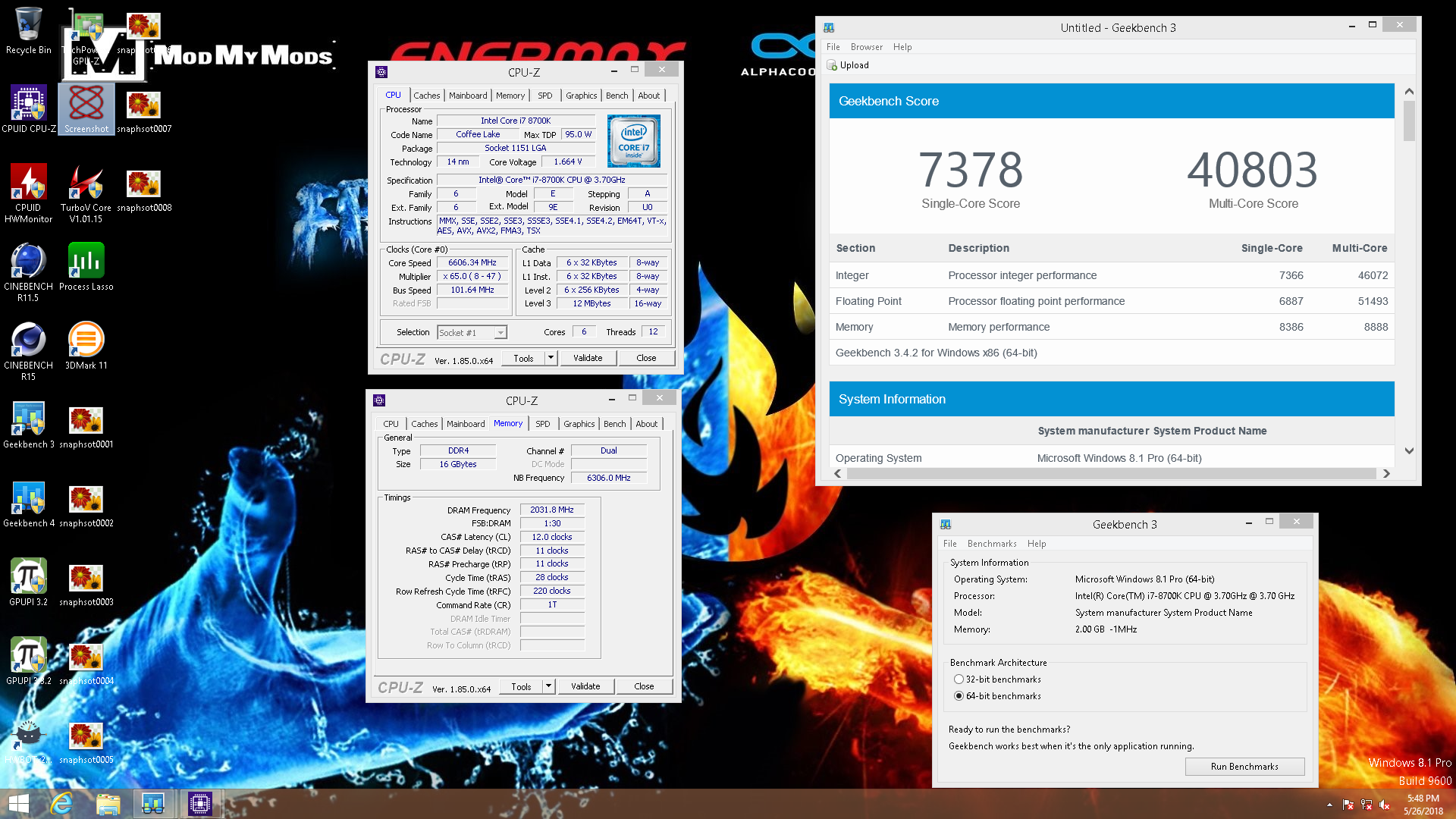Click Validate in the top CPU-Z window
This screenshot has height=819, width=1456.
tap(588, 358)
